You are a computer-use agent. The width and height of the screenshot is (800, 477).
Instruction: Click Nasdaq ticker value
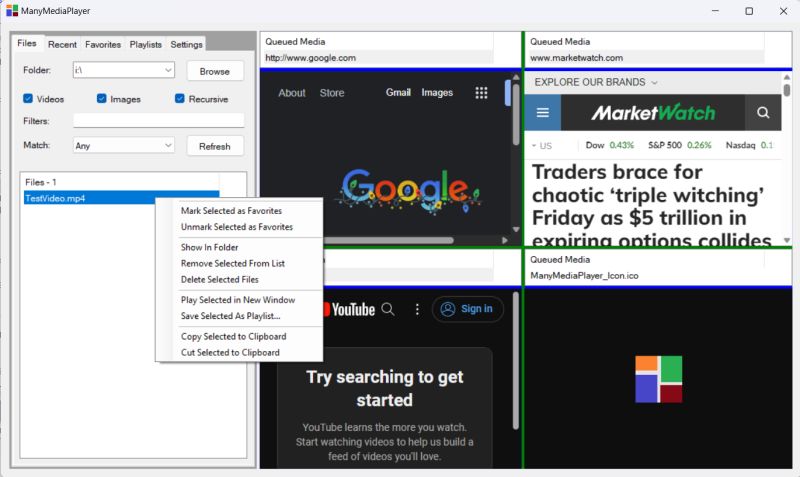[766, 145]
